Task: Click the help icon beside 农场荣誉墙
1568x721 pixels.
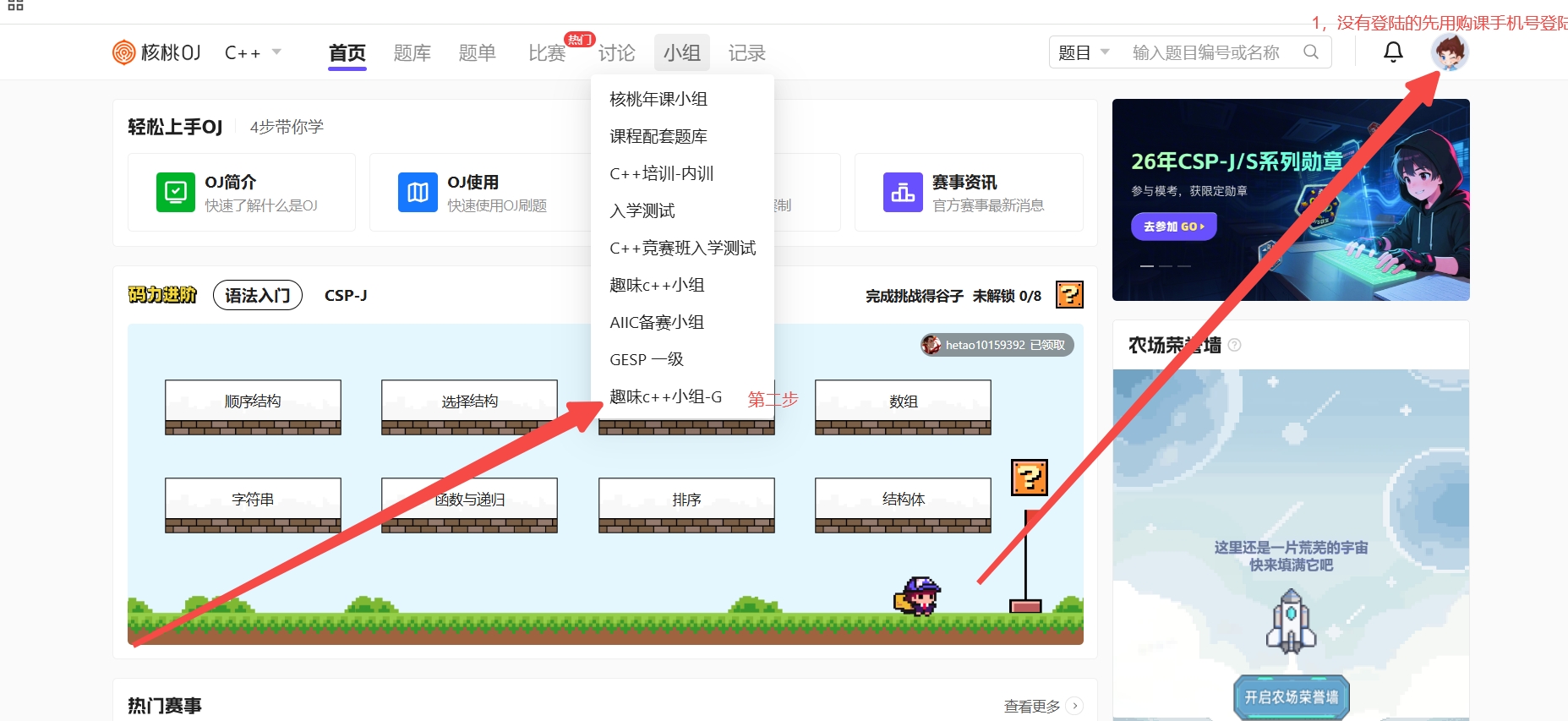Action: 1234,345
